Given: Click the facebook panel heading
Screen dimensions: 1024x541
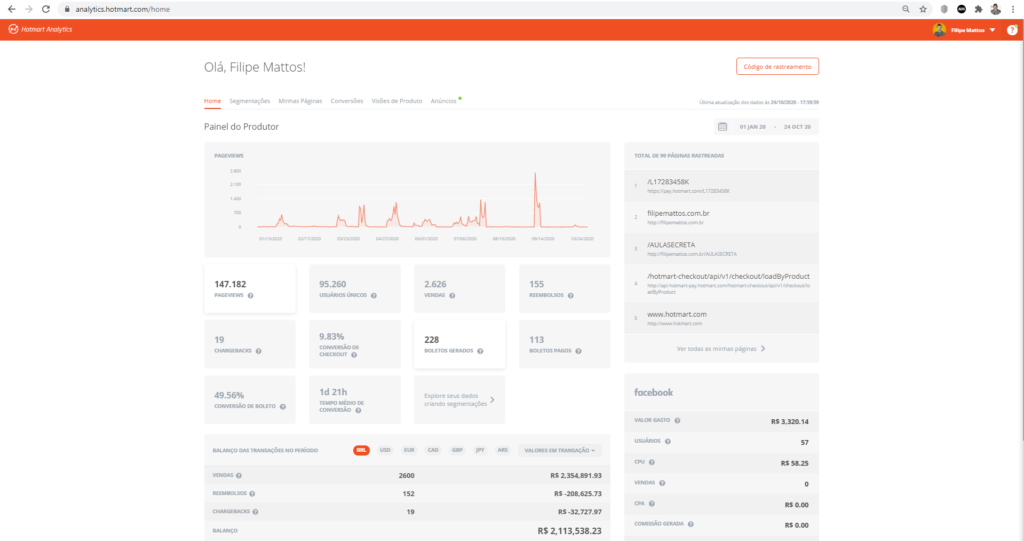Looking at the screenshot, I should pyautogui.click(x=653, y=393).
